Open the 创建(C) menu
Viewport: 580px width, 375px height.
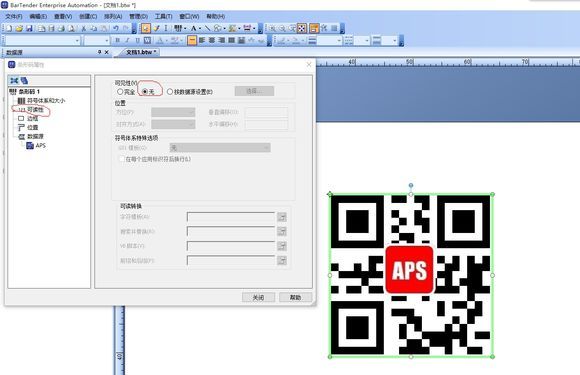click(88, 16)
